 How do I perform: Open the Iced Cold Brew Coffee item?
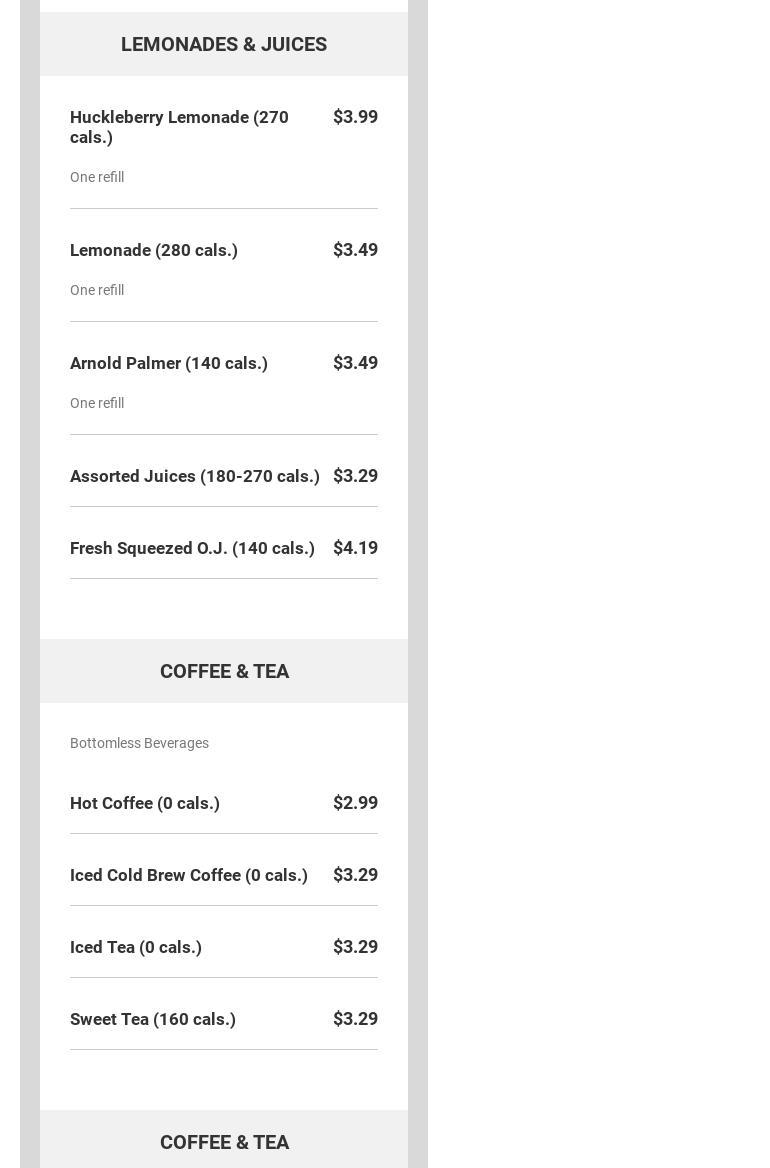tap(189, 875)
